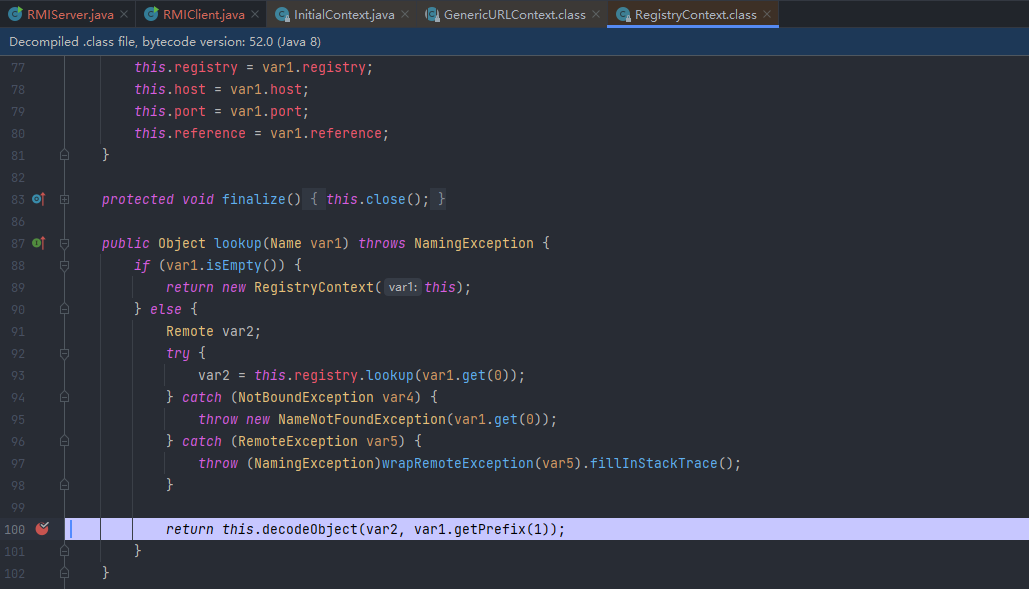The image size is (1029, 589).
Task: Collapse the try block at line 92
Action: pos(64,354)
